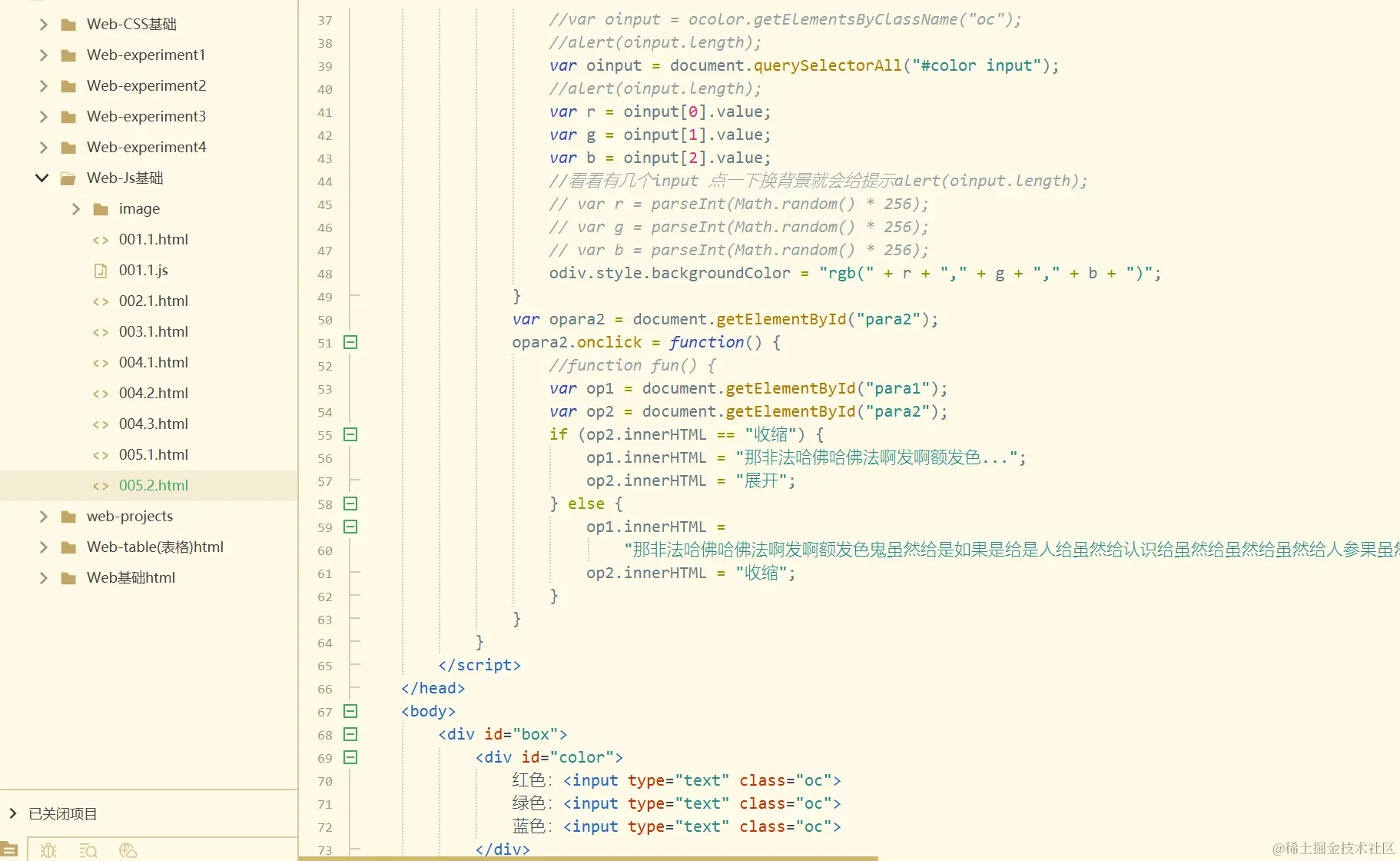Click the closing </script> tag
1400x861 pixels.
[479, 665]
